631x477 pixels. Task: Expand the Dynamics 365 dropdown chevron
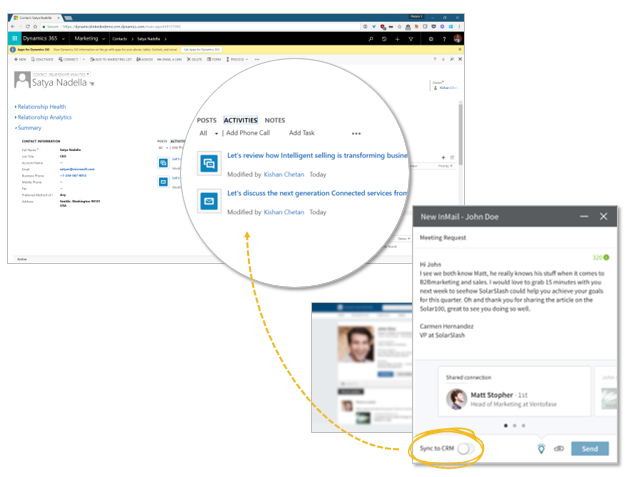pyautogui.click(x=63, y=39)
